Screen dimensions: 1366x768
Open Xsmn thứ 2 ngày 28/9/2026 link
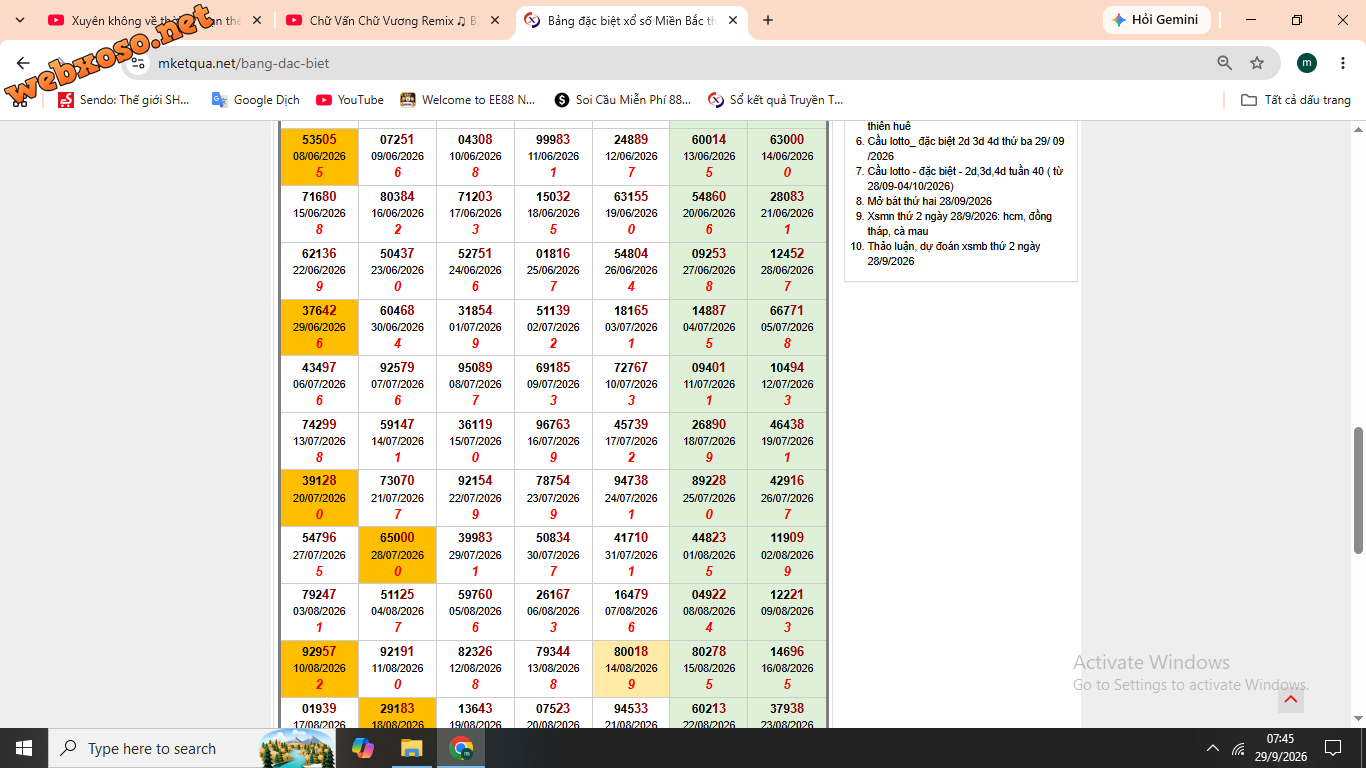(959, 224)
